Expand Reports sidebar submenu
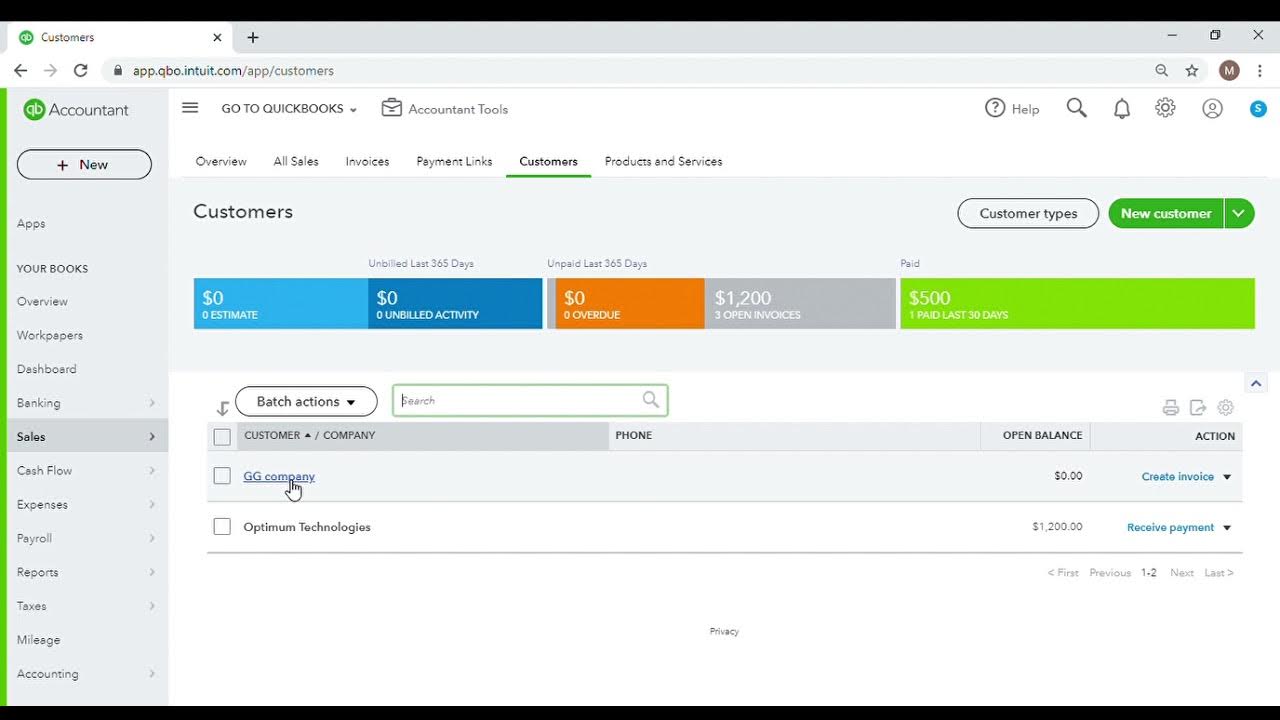1280x720 pixels. click(152, 572)
